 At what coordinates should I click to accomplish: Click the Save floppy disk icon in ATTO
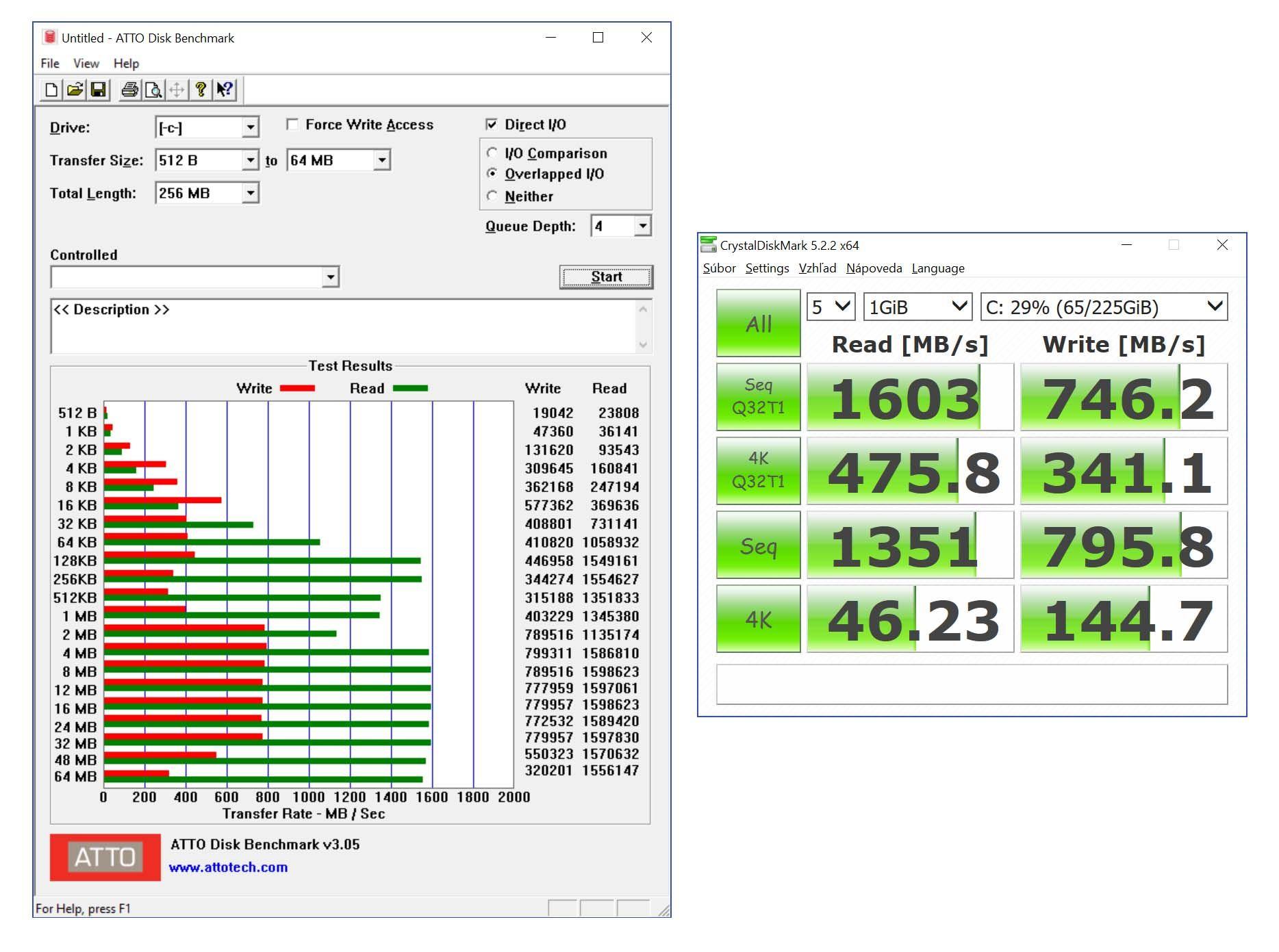99,90
